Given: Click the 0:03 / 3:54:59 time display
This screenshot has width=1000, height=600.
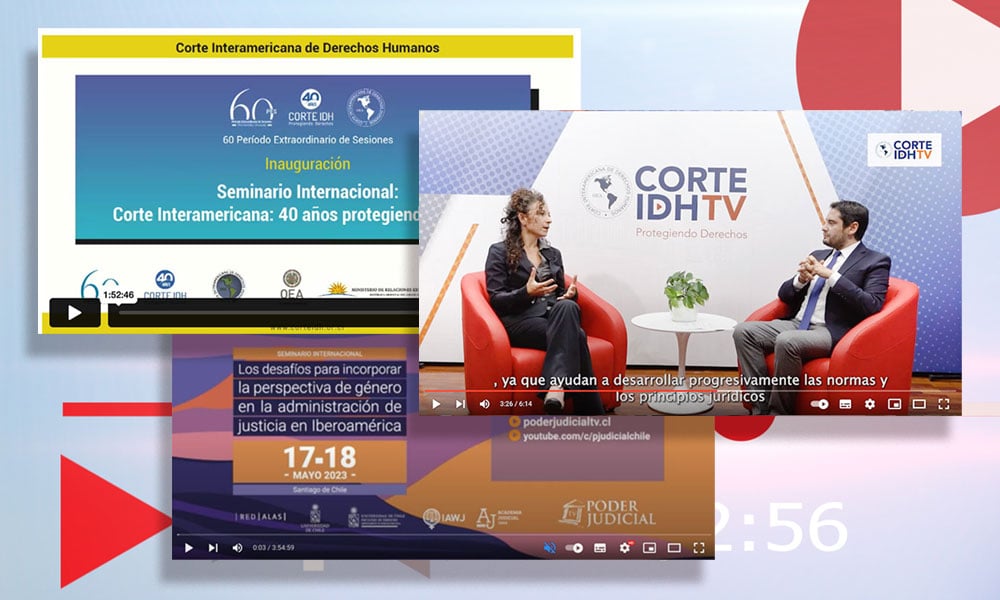Looking at the screenshot, I should tap(273, 548).
